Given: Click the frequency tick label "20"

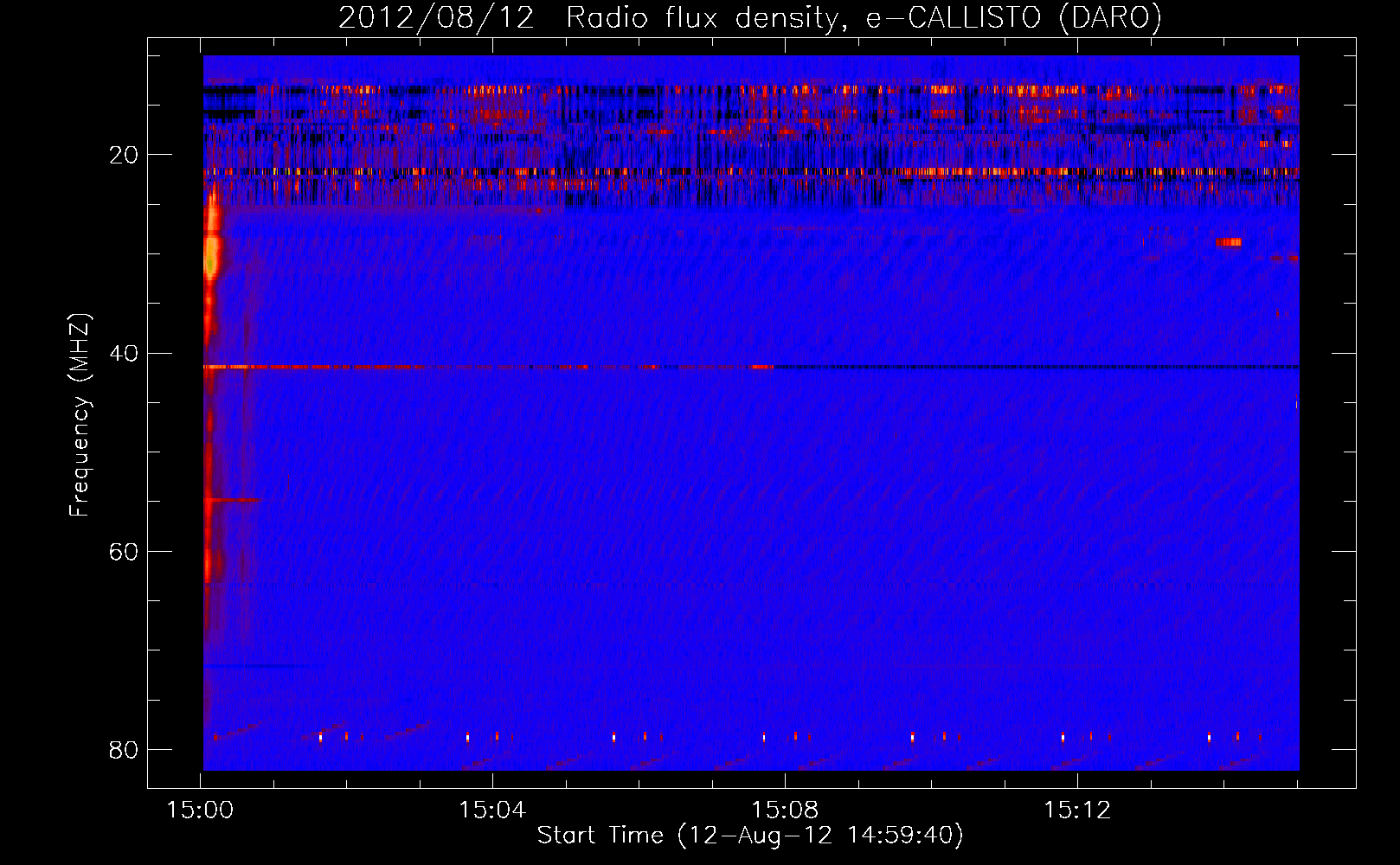Looking at the screenshot, I should [x=123, y=155].
